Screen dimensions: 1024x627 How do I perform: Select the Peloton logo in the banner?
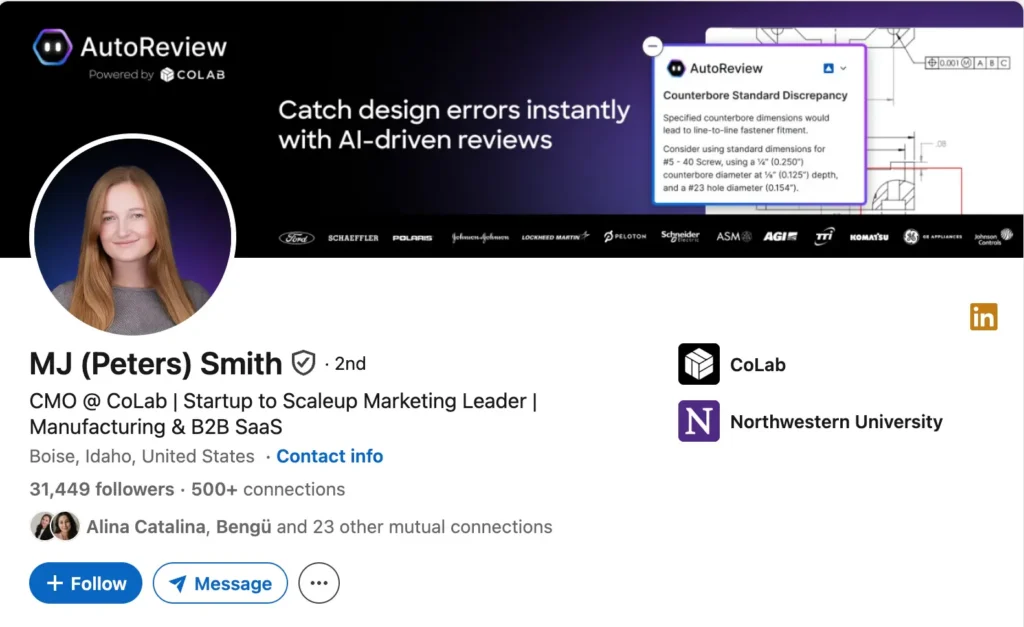624,237
